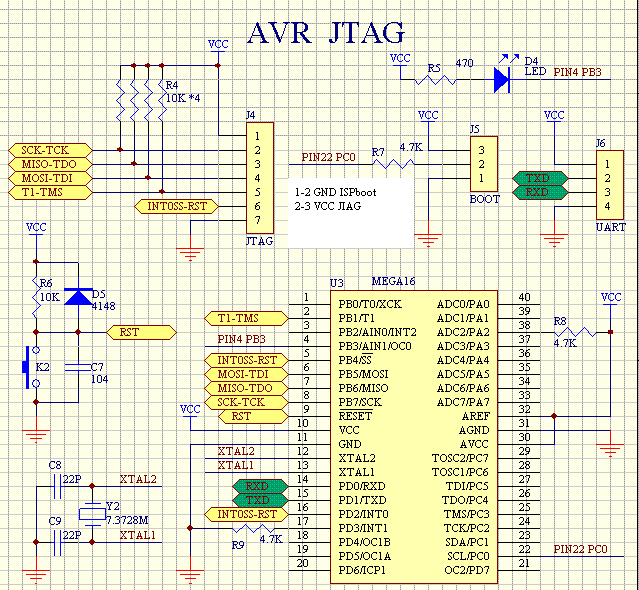
Task: Click the XTAL1 net label near C9
Action: [x=138, y=535]
